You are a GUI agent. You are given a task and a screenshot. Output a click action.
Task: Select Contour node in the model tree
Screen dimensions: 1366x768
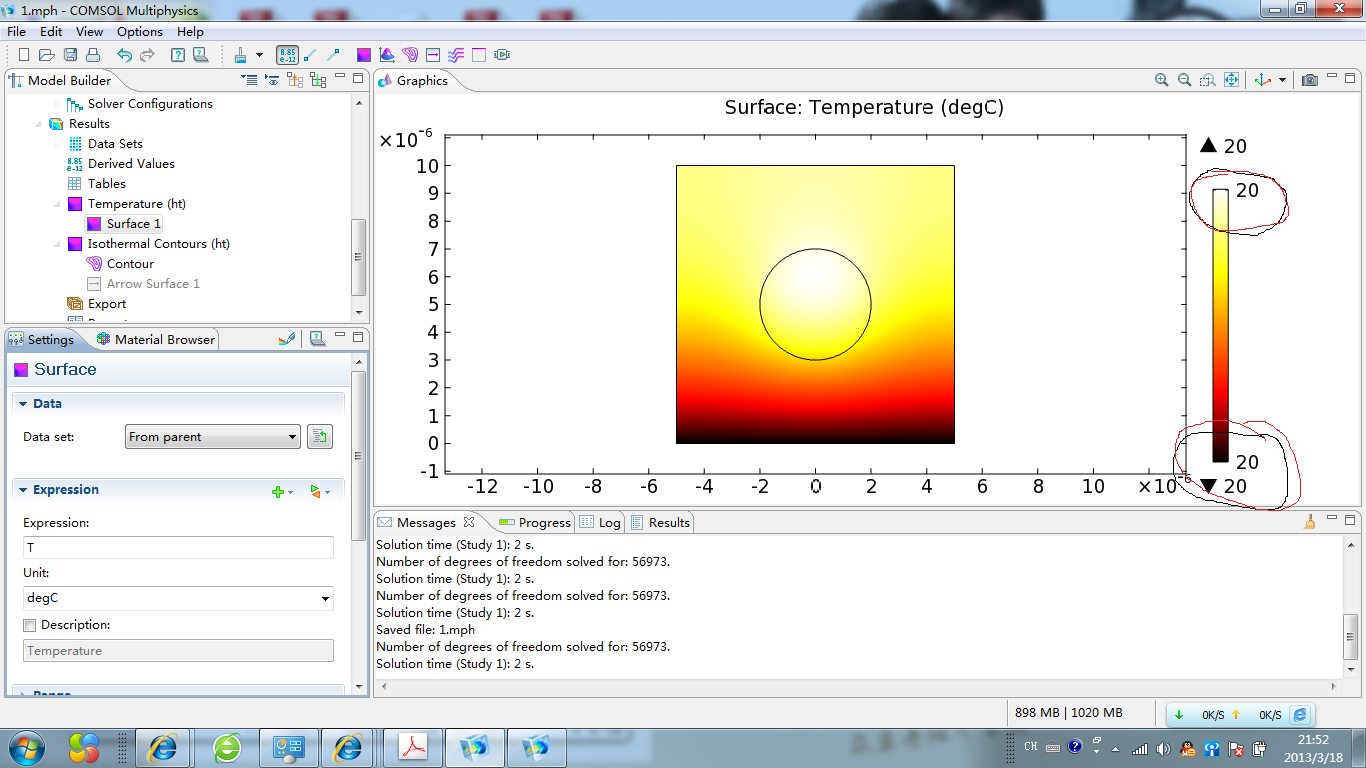(130, 264)
